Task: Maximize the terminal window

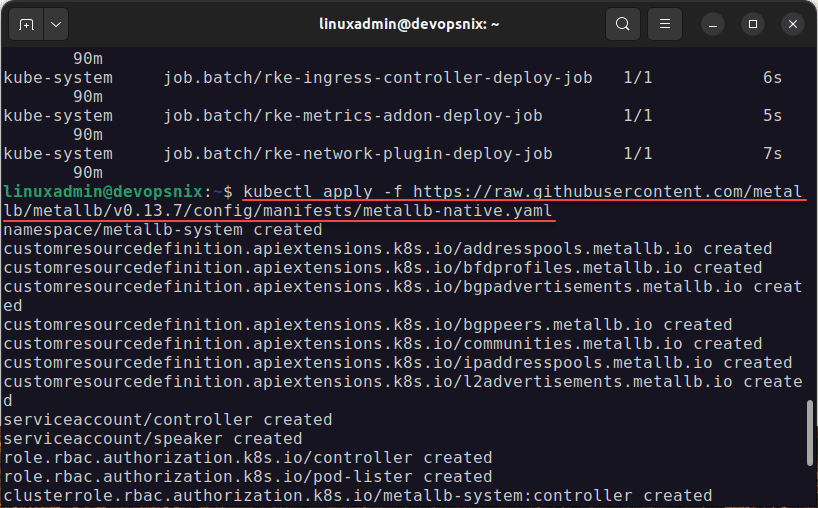Action: [753, 24]
